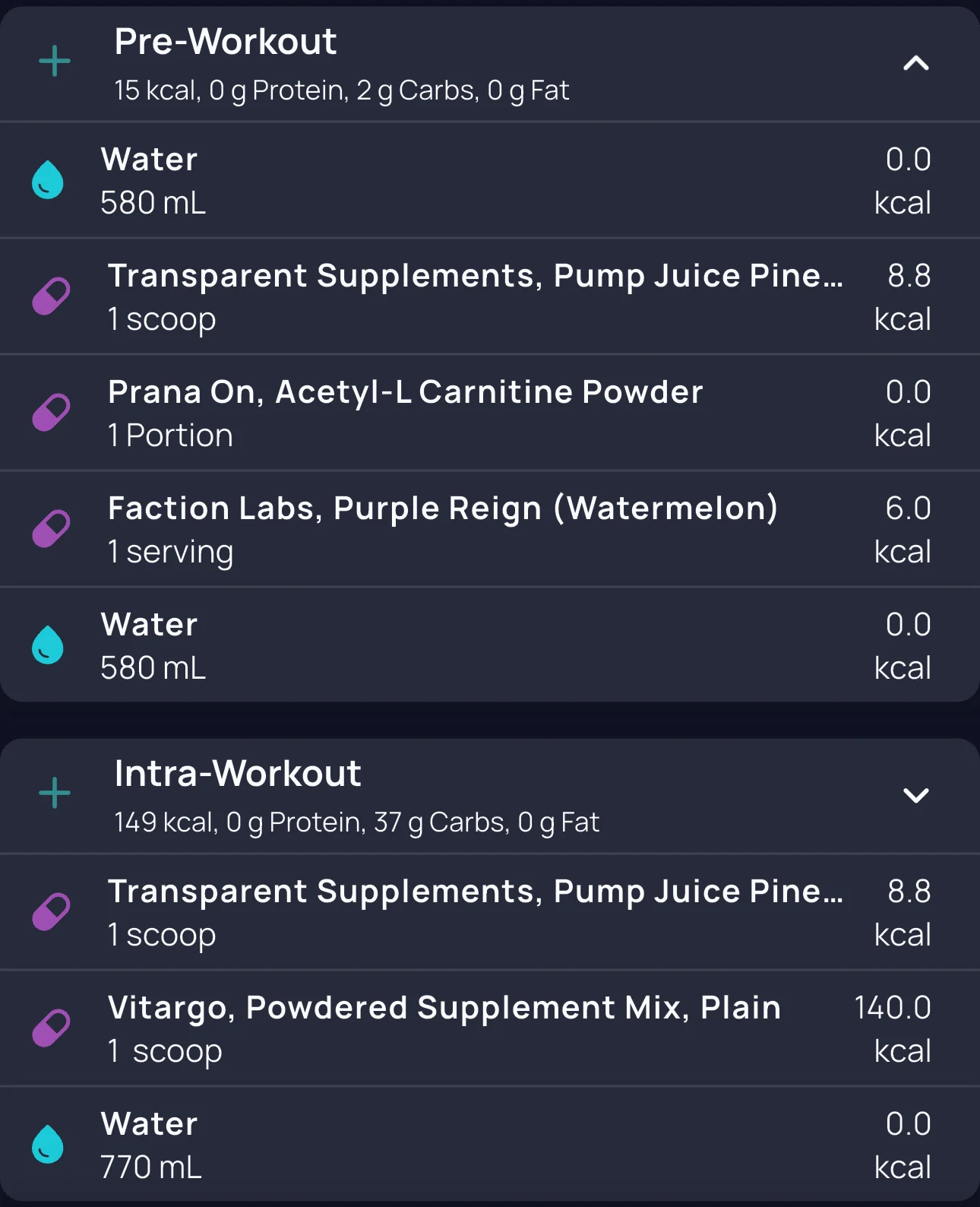Click Intra-Workout Pump Juice pill icon
980x1207 pixels.
[x=51, y=912]
